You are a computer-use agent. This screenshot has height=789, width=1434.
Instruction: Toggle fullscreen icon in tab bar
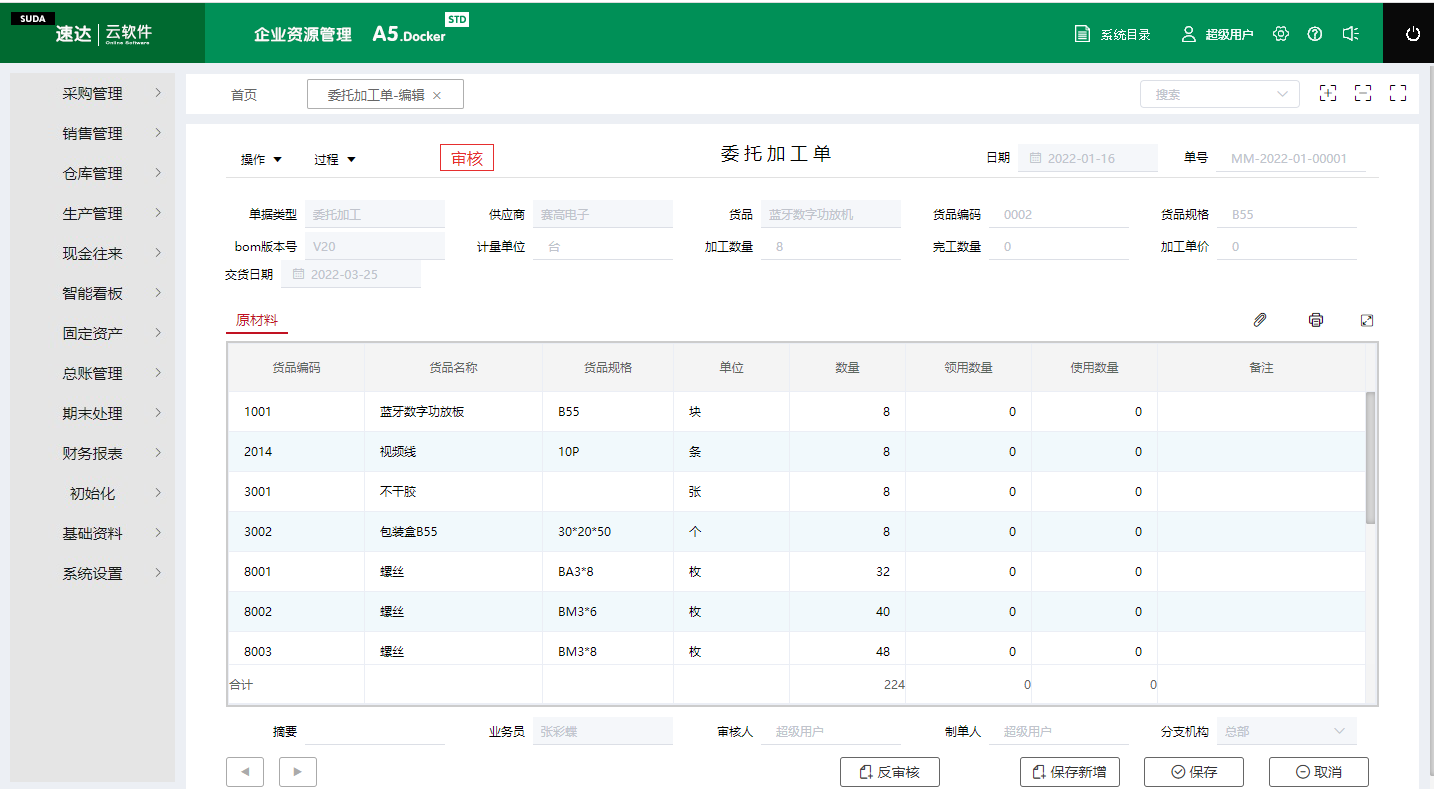[x=1398, y=93]
